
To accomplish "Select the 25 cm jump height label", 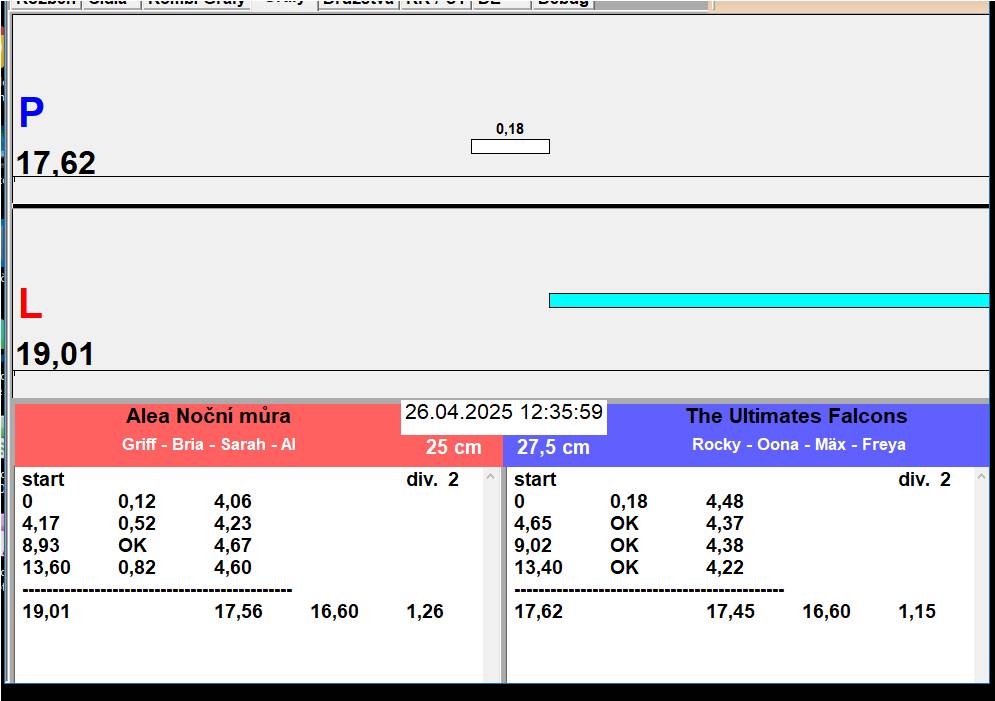I will [453, 448].
